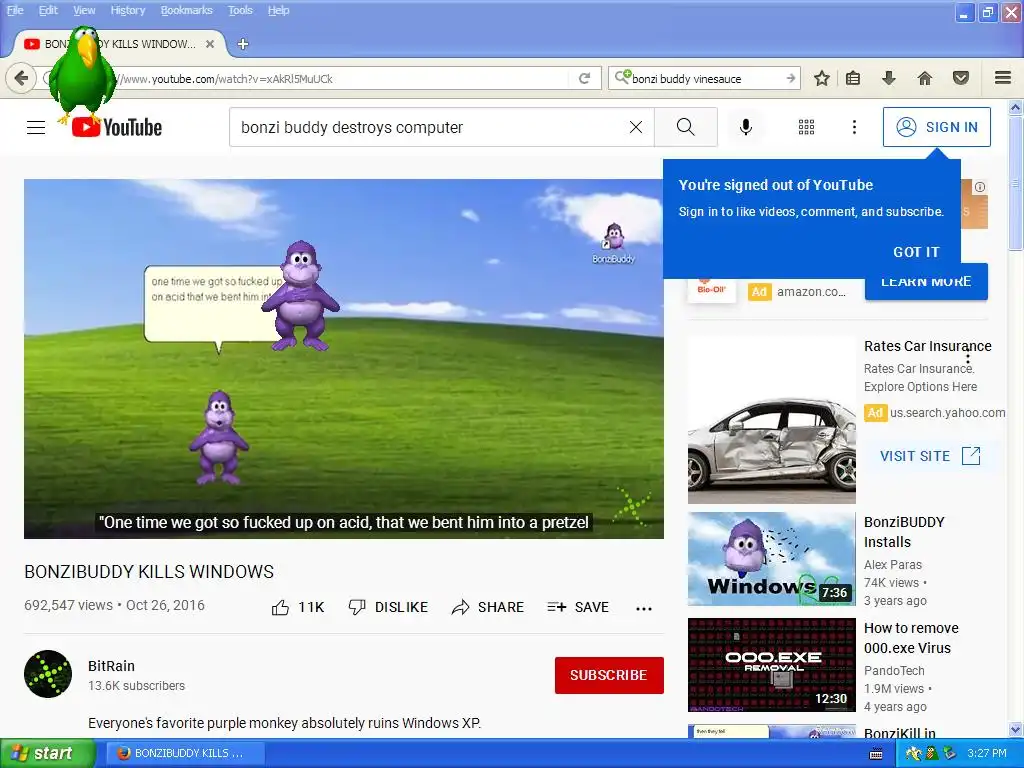The width and height of the screenshot is (1024, 768).
Task: Open the YouTube apps grid icon
Action: point(807,127)
